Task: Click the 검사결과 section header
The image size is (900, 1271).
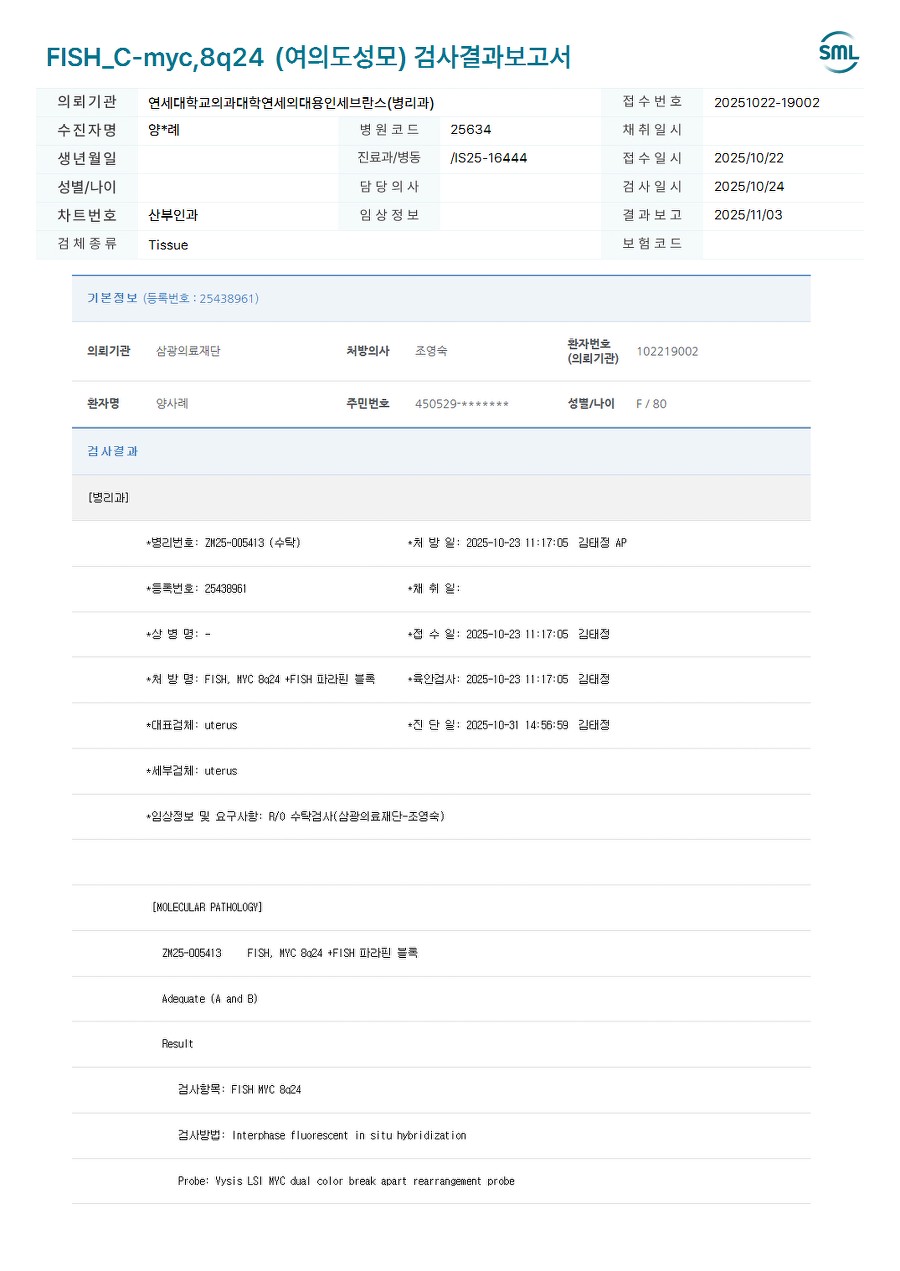Action: (441, 451)
